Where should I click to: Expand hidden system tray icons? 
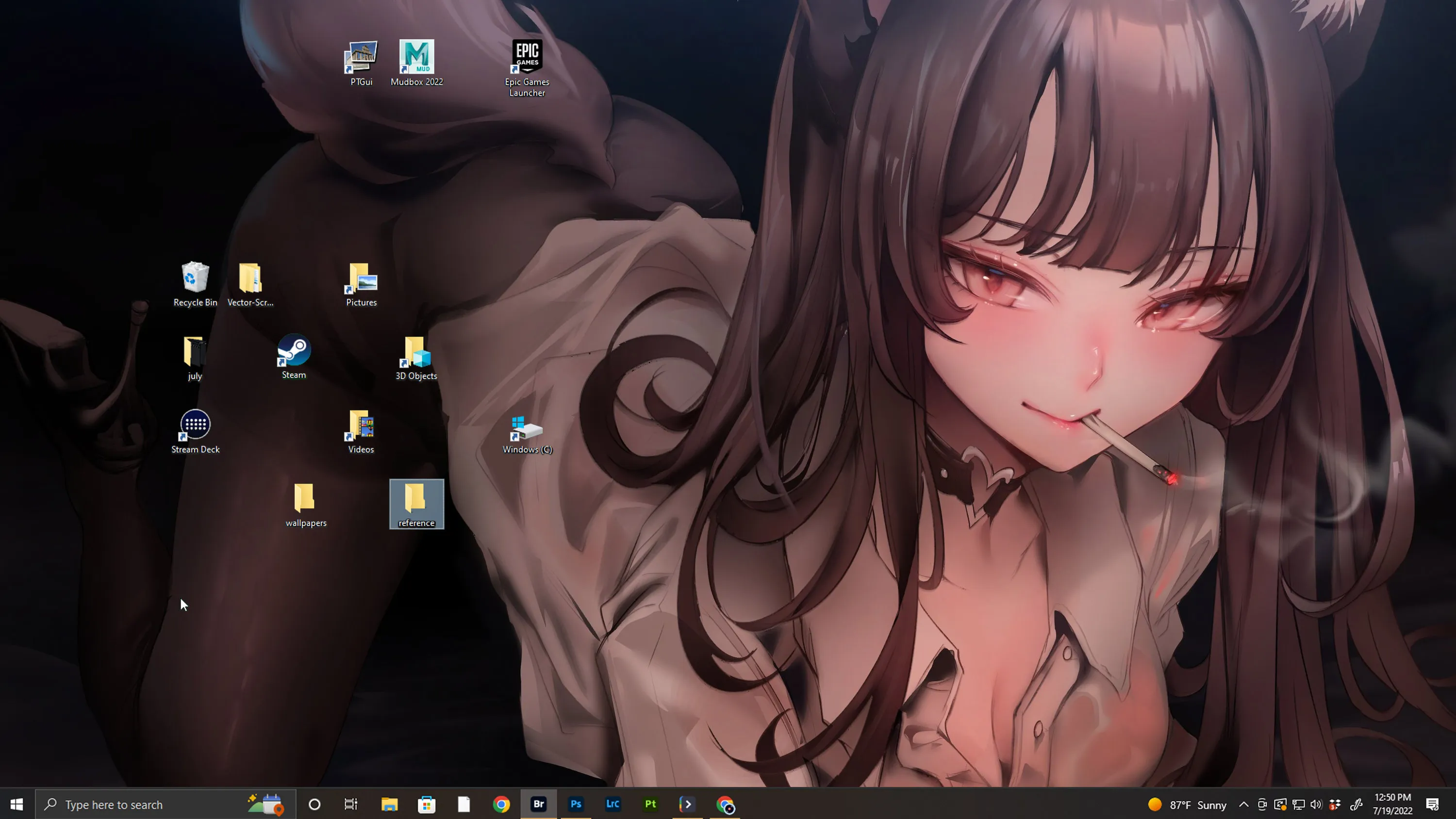tap(1244, 804)
